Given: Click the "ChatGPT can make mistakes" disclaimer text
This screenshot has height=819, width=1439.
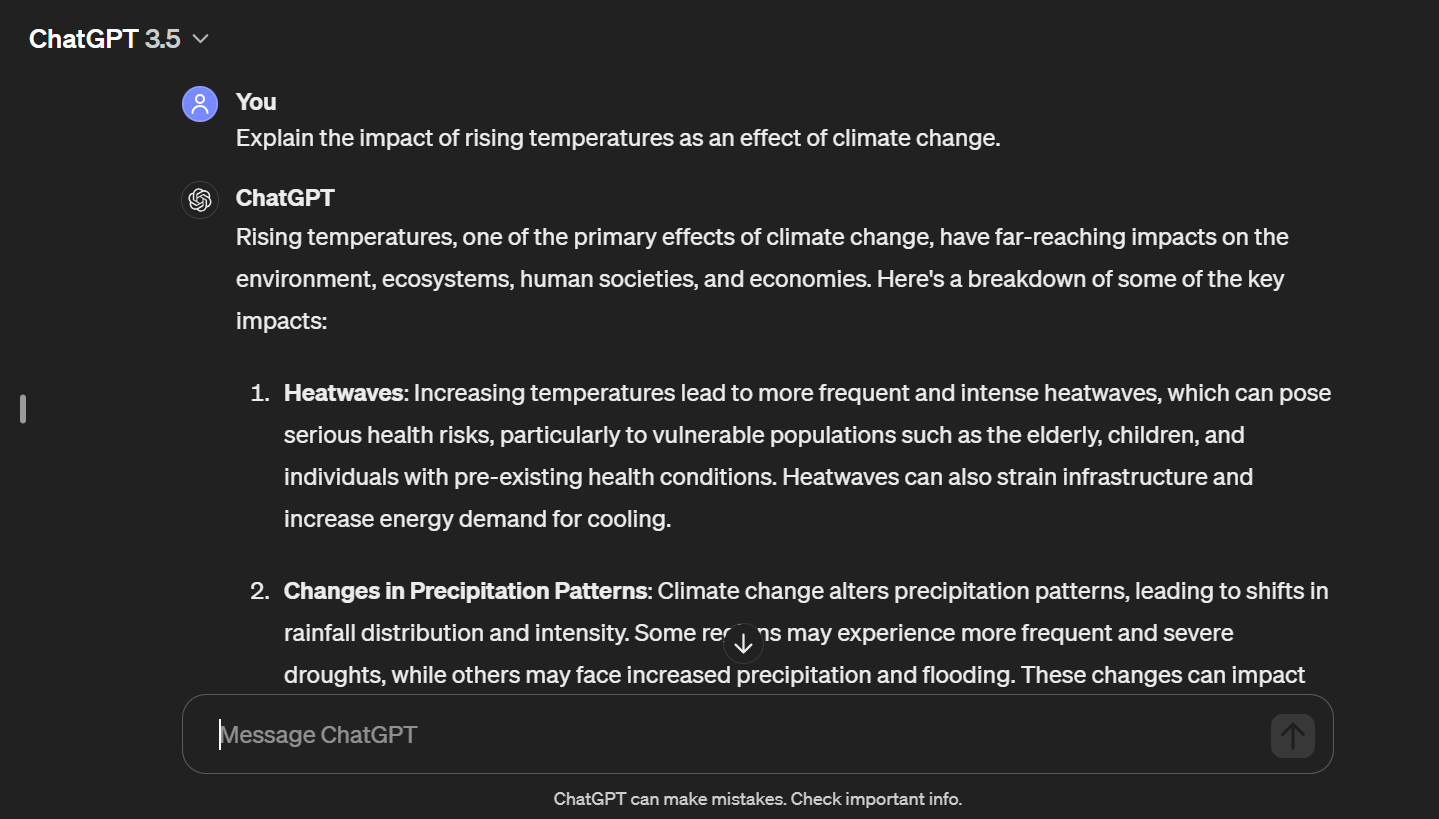Looking at the screenshot, I should pos(757,799).
